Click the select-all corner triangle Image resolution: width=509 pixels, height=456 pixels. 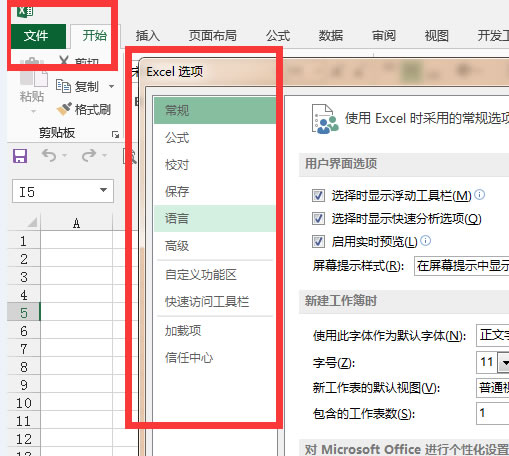tap(32, 222)
